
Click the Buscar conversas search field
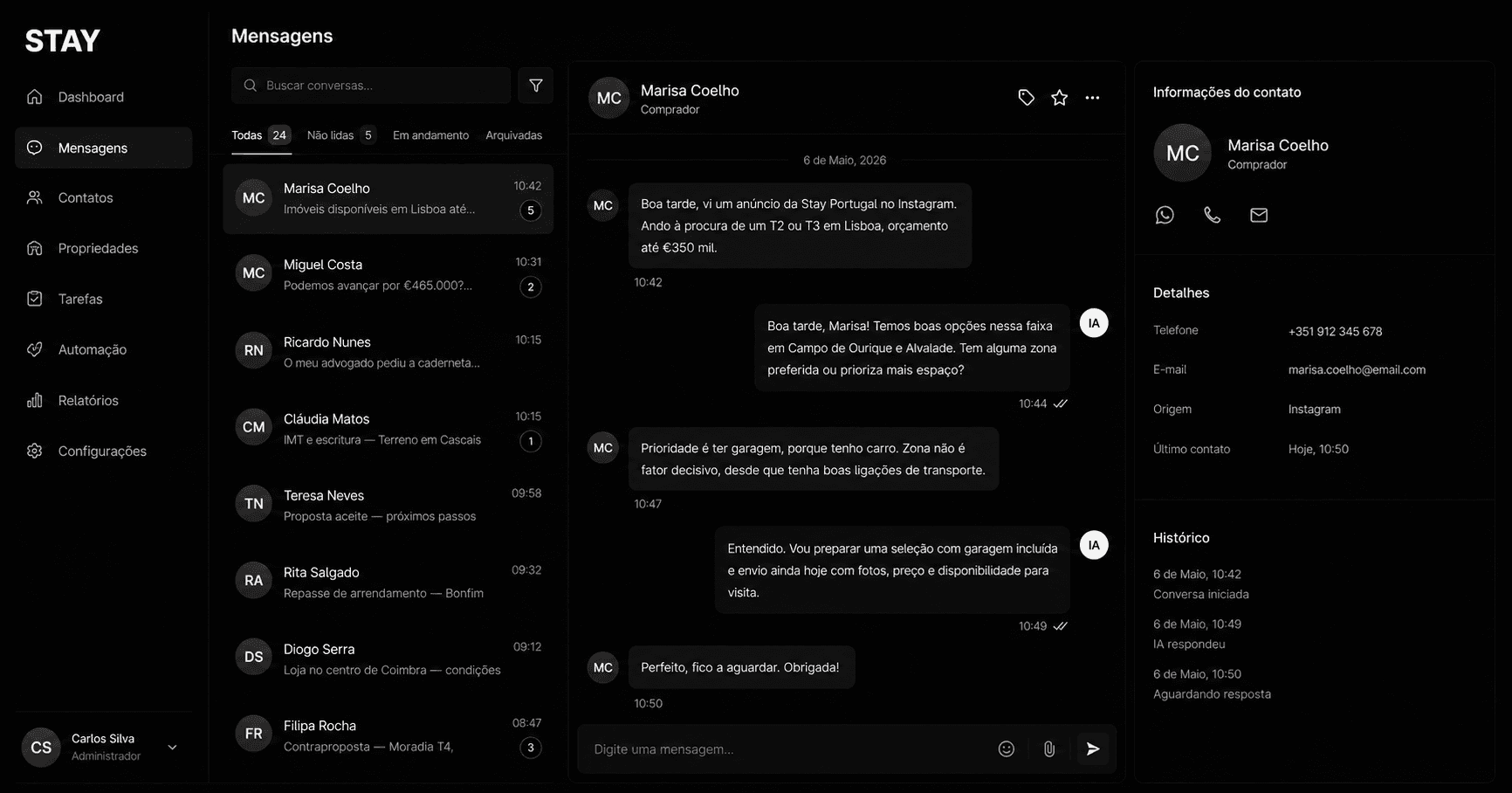pos(371,86)
